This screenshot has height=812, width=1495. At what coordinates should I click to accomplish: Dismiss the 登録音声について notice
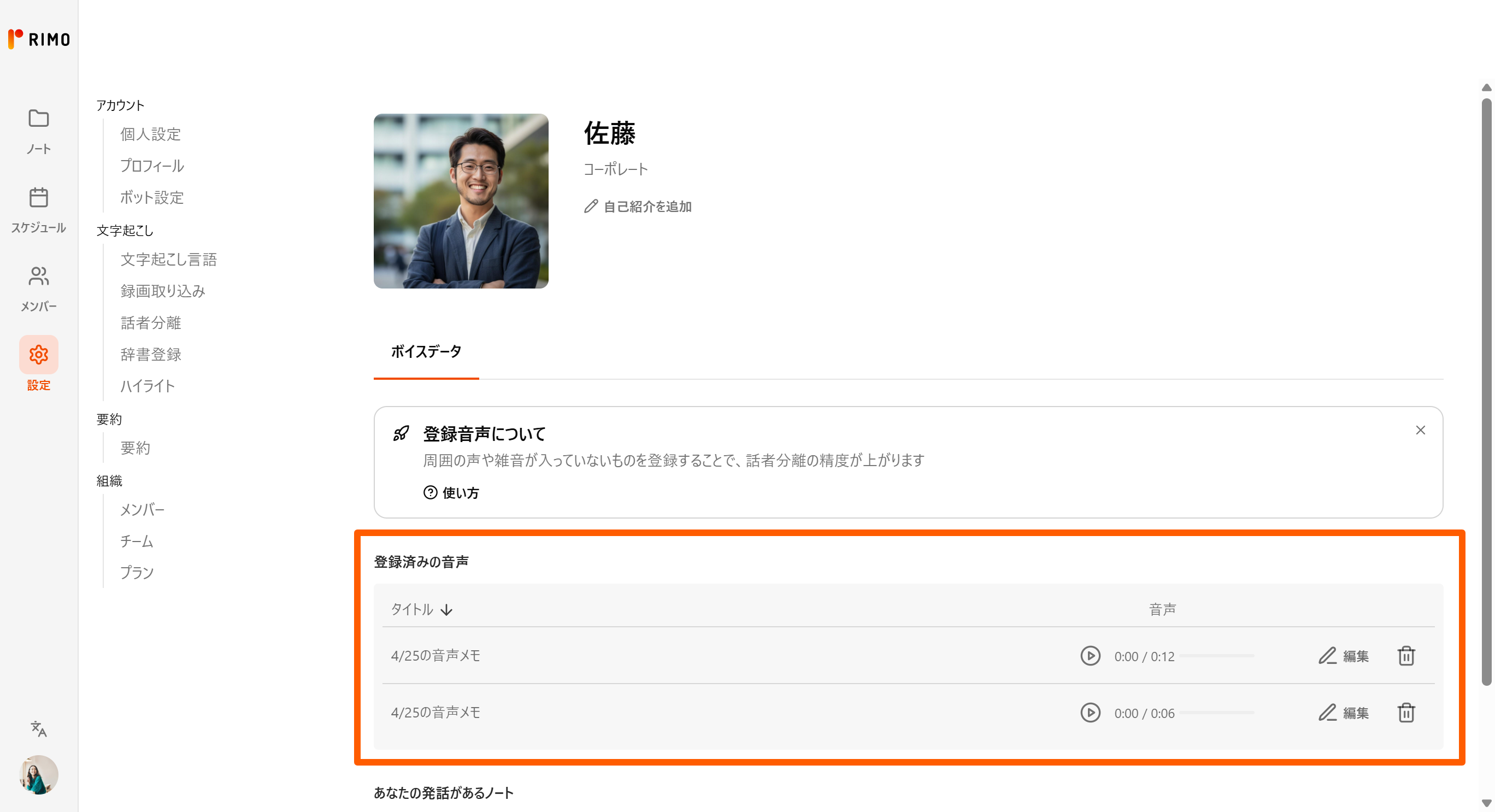pos(1420,430)
